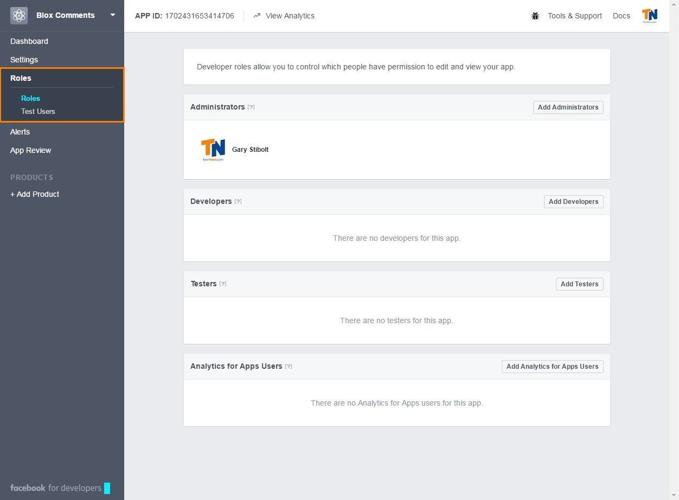Select Test Users under Roles
Screen dimensions: 679x500
click(x=38, y=111)
